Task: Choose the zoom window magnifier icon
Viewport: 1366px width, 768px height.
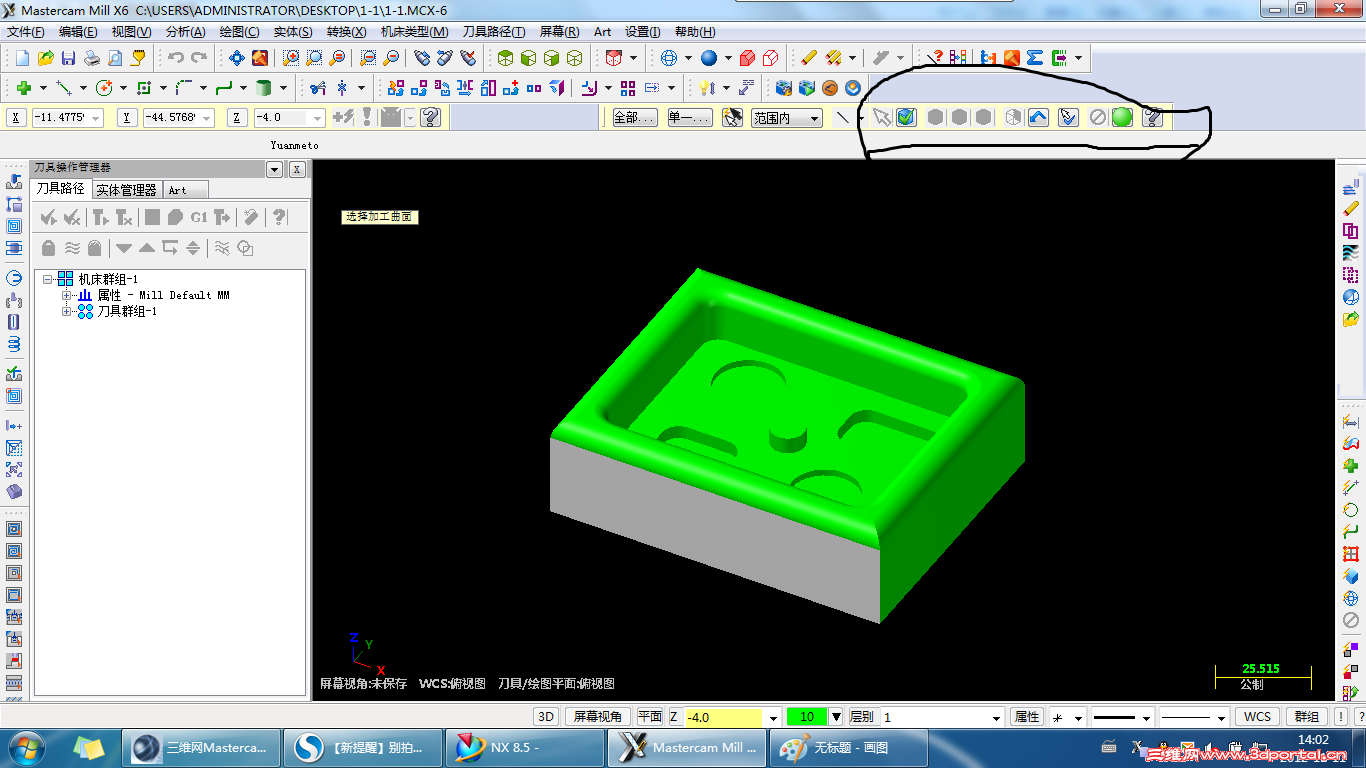Action: click(x=291, y=58)
